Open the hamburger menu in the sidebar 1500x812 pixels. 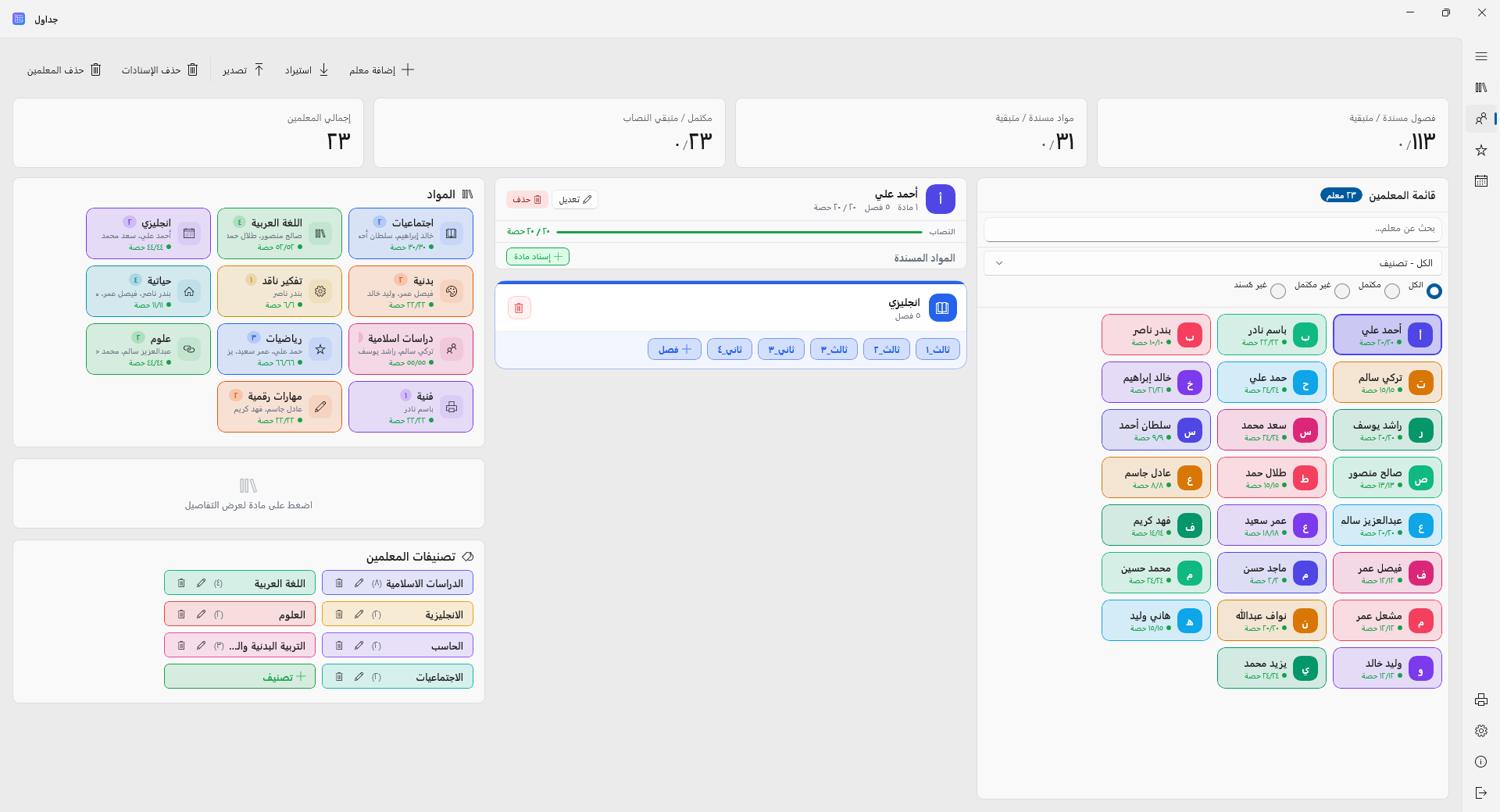pyautogui.click(x=1480, y=56)
